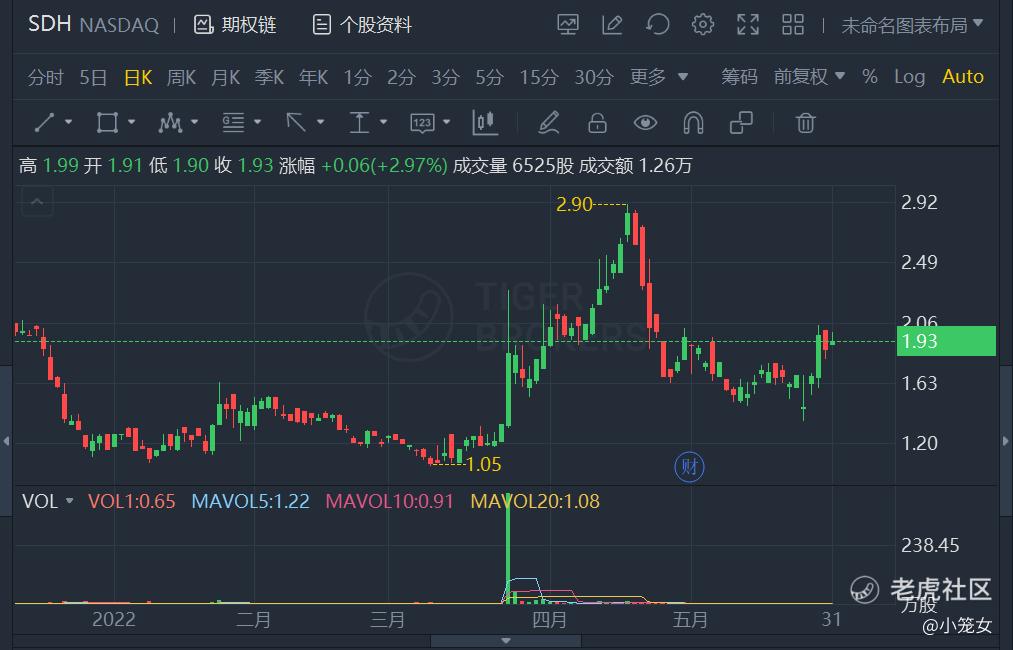This screenshot has height=650, width=1013.
Task: Collapse the chart header with the chevron-up button
Action: point(37,202)
